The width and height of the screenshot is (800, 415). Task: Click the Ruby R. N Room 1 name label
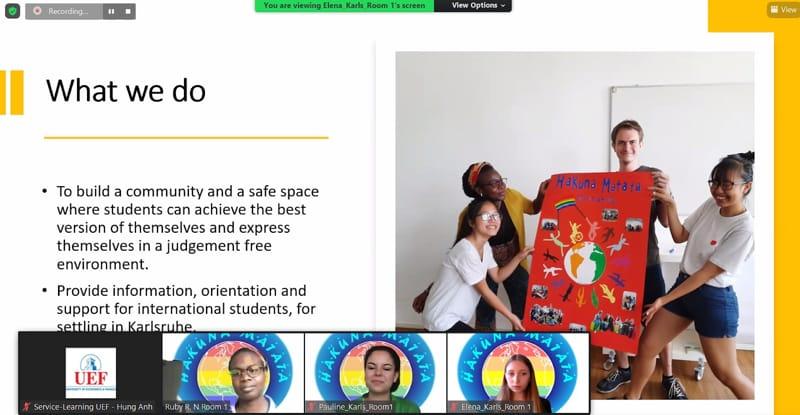click(196, 407)
